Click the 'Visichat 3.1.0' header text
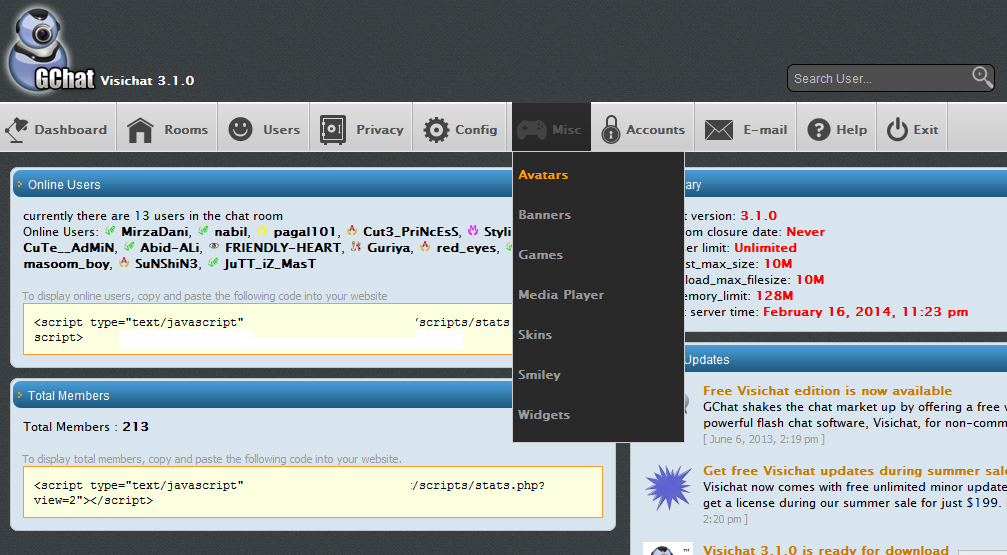Screen dimensions: 1007x555 pyautogui.click(x=147, y=80)
